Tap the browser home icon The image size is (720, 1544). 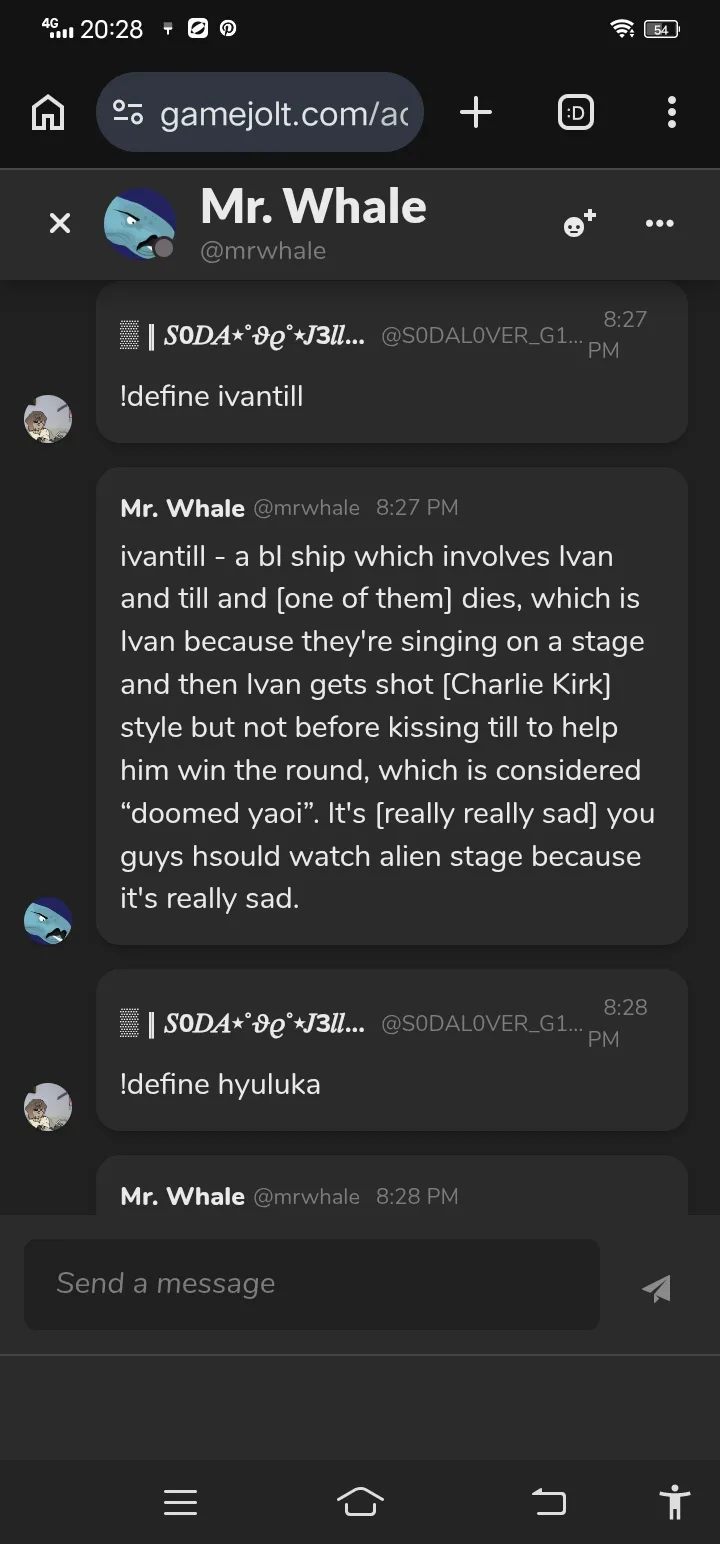click(48, 113)
